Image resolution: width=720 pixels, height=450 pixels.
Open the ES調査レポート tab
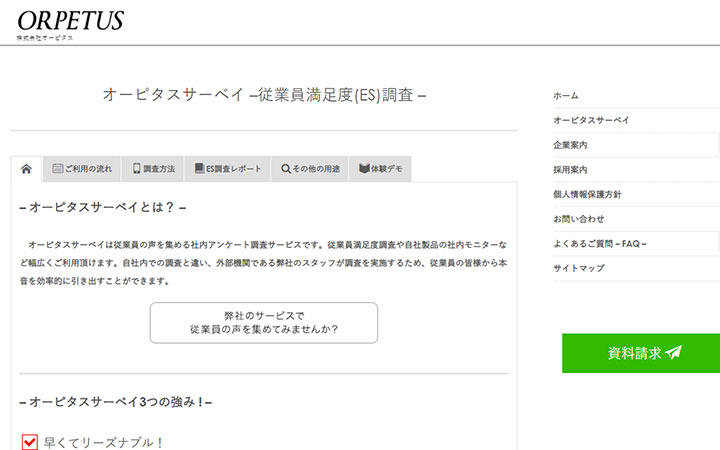[x=228, y=169]
